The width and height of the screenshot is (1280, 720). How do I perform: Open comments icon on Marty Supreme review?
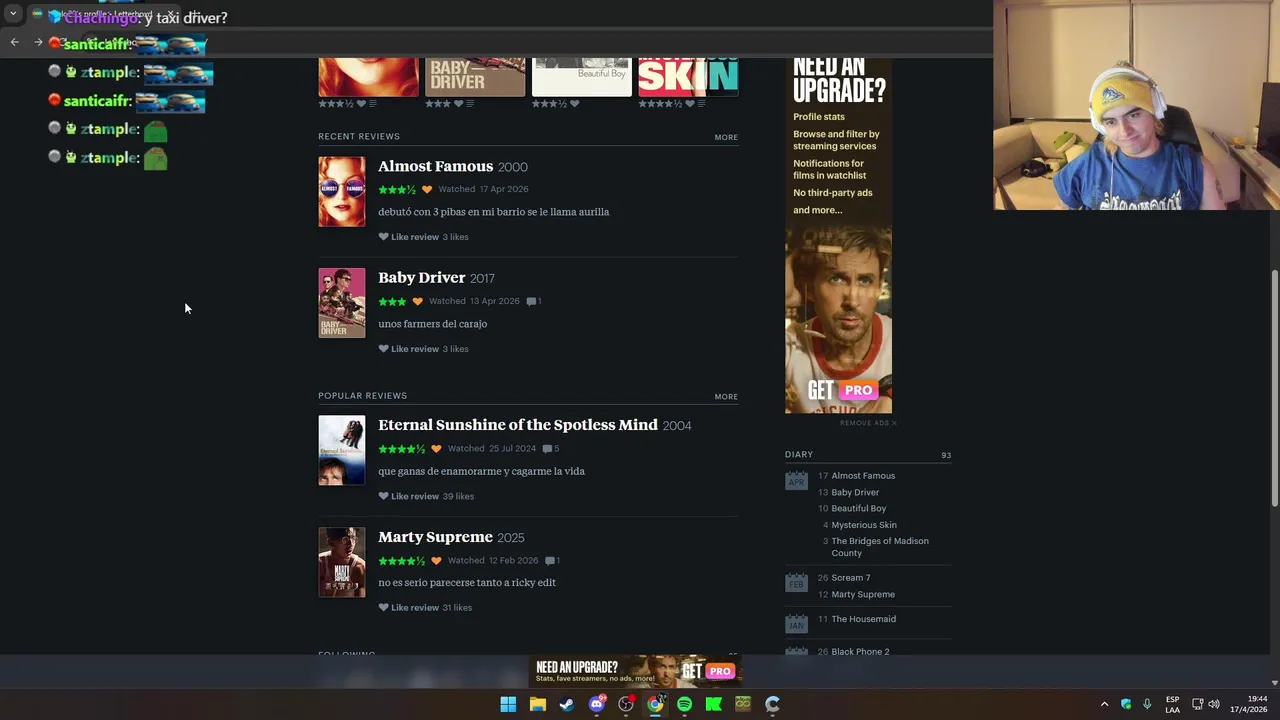point(550,561)
